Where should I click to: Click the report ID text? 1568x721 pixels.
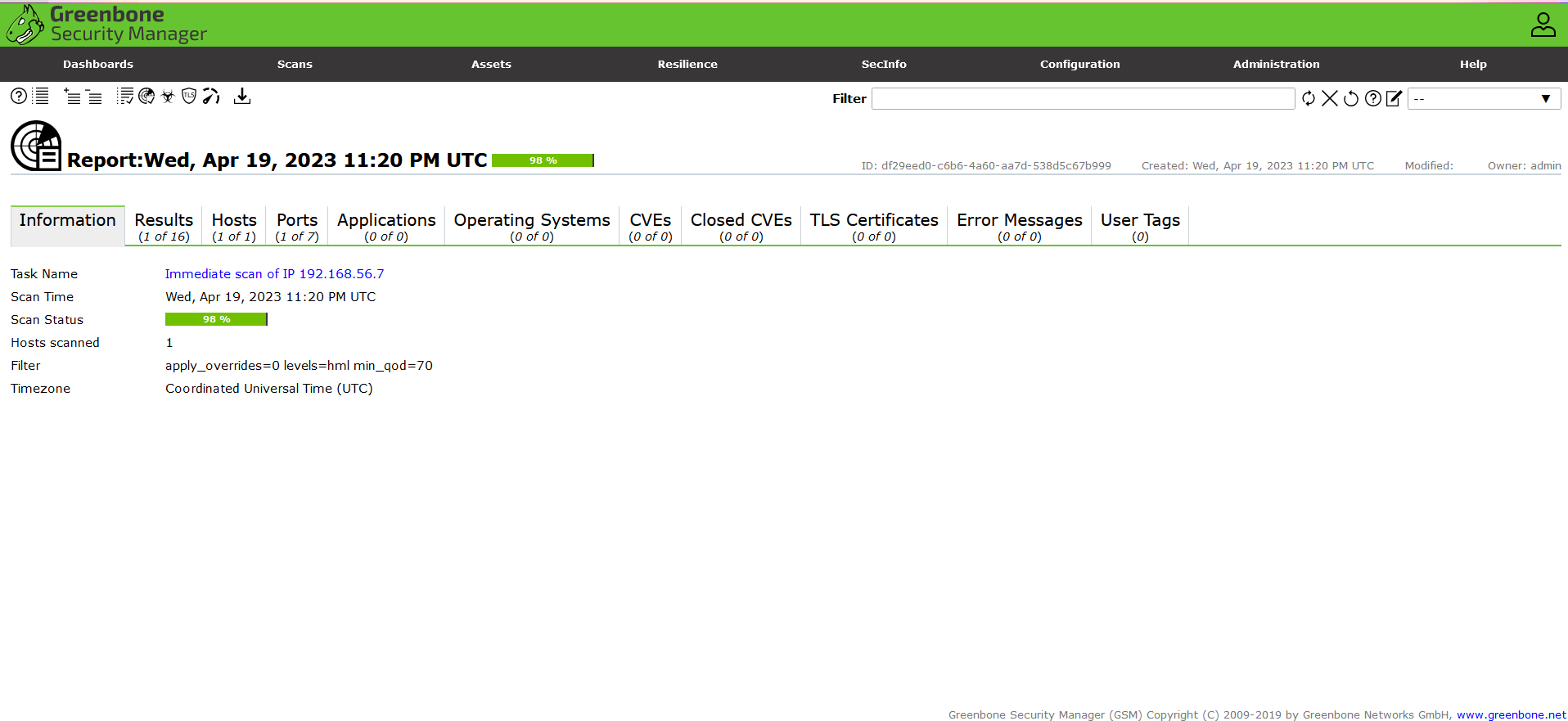(986, 165)
